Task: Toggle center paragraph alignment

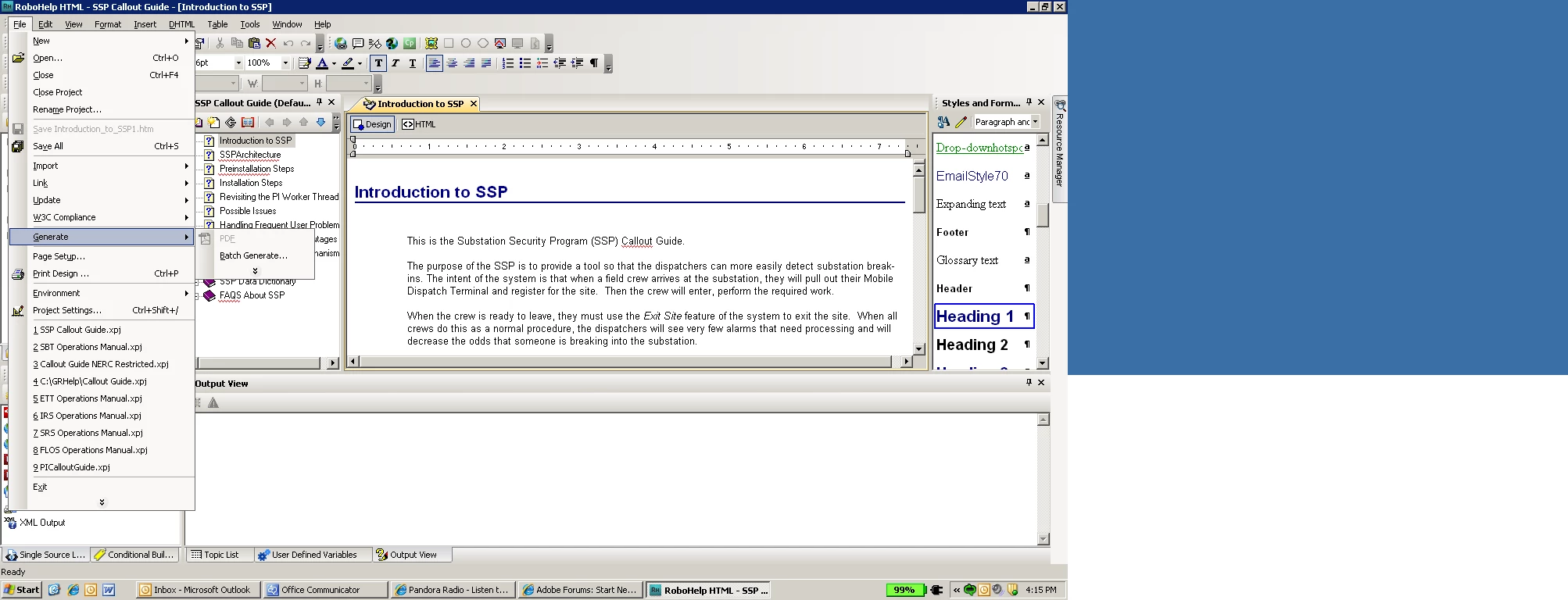Action: pos(452,63)
